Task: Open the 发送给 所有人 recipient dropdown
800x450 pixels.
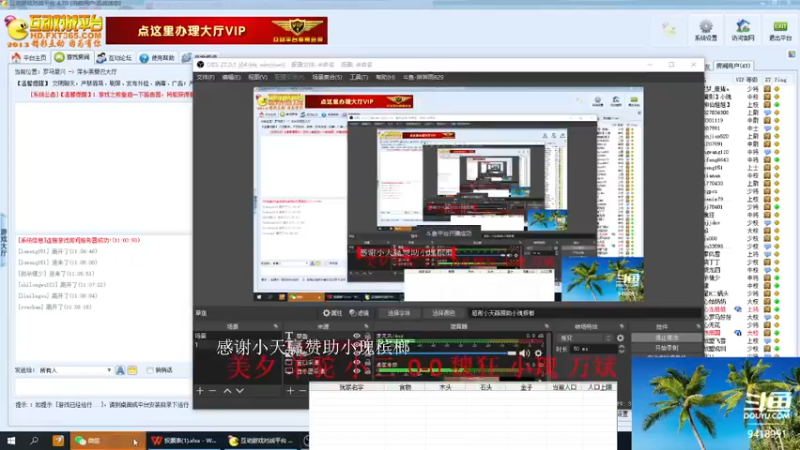Action: pos(76,370)
